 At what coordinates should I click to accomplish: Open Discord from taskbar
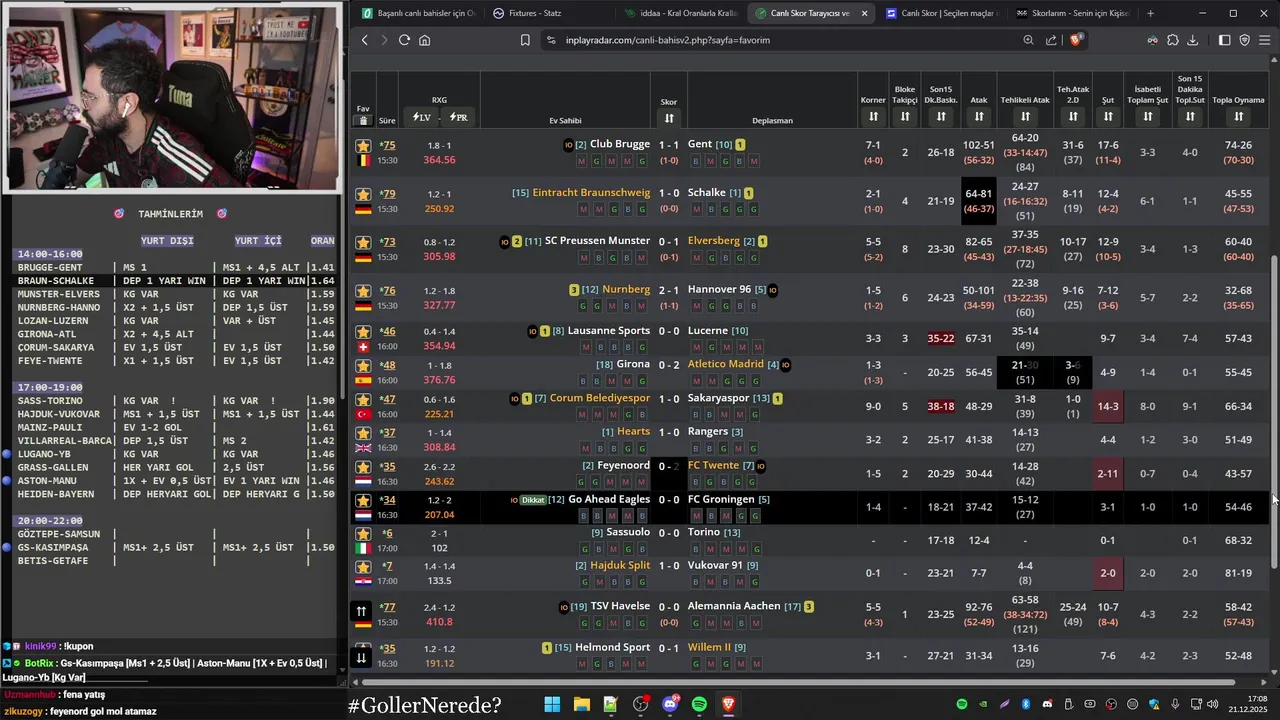(x=670, y=704)
